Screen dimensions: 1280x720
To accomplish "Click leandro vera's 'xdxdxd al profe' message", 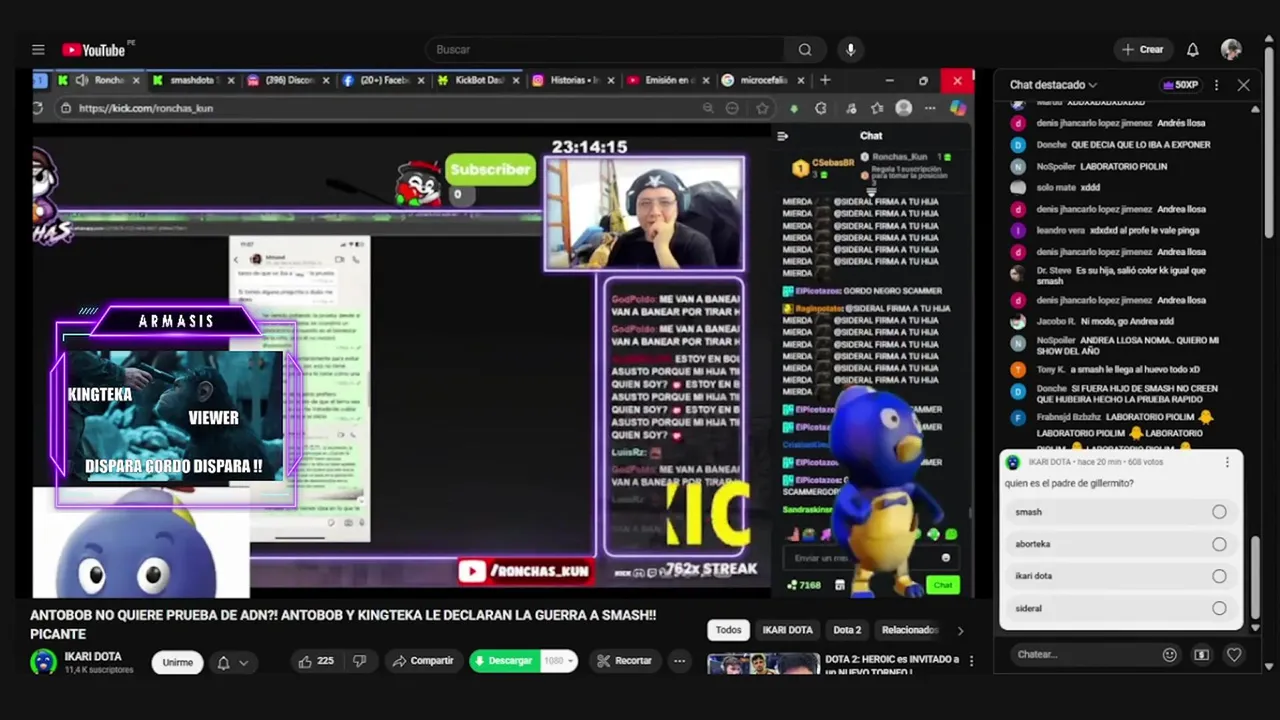I will pyautogui.click(x=1145, y=230).
